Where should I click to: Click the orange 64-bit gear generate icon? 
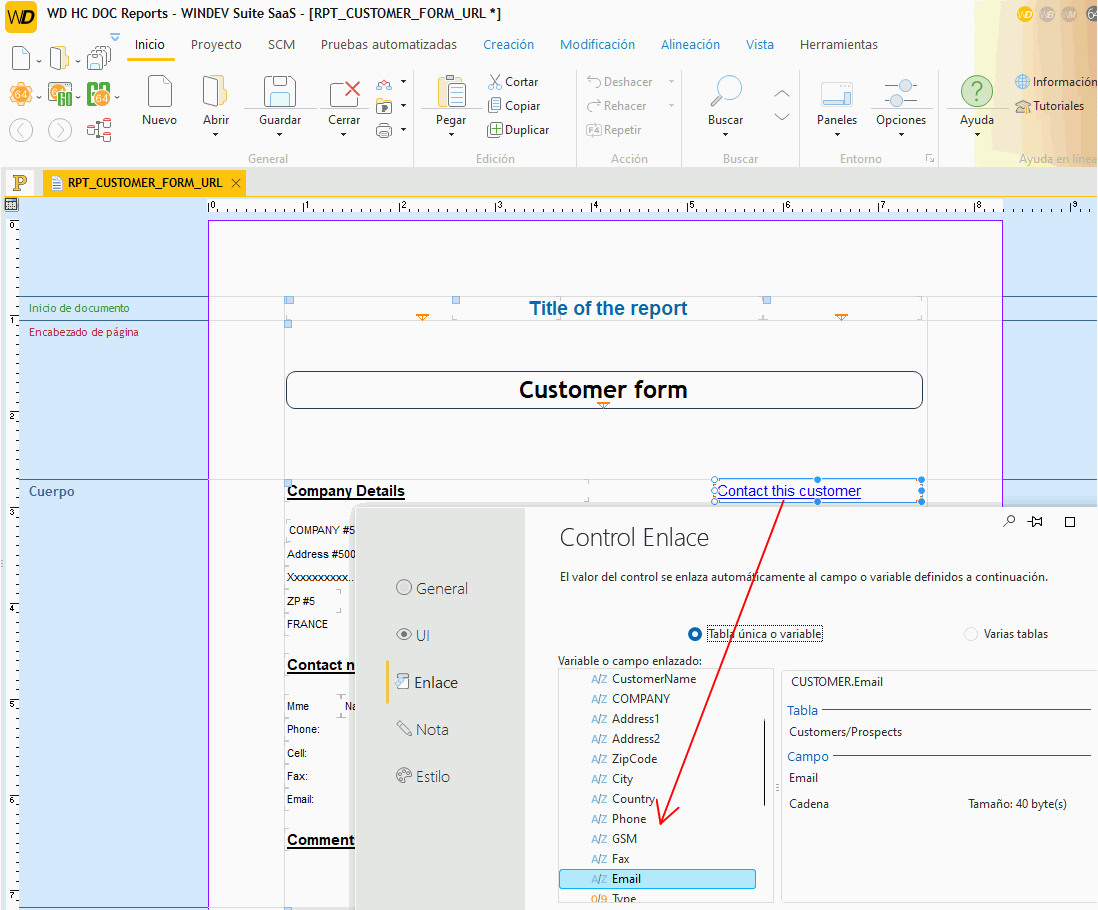pyautogui.click(x=20, y=94)
